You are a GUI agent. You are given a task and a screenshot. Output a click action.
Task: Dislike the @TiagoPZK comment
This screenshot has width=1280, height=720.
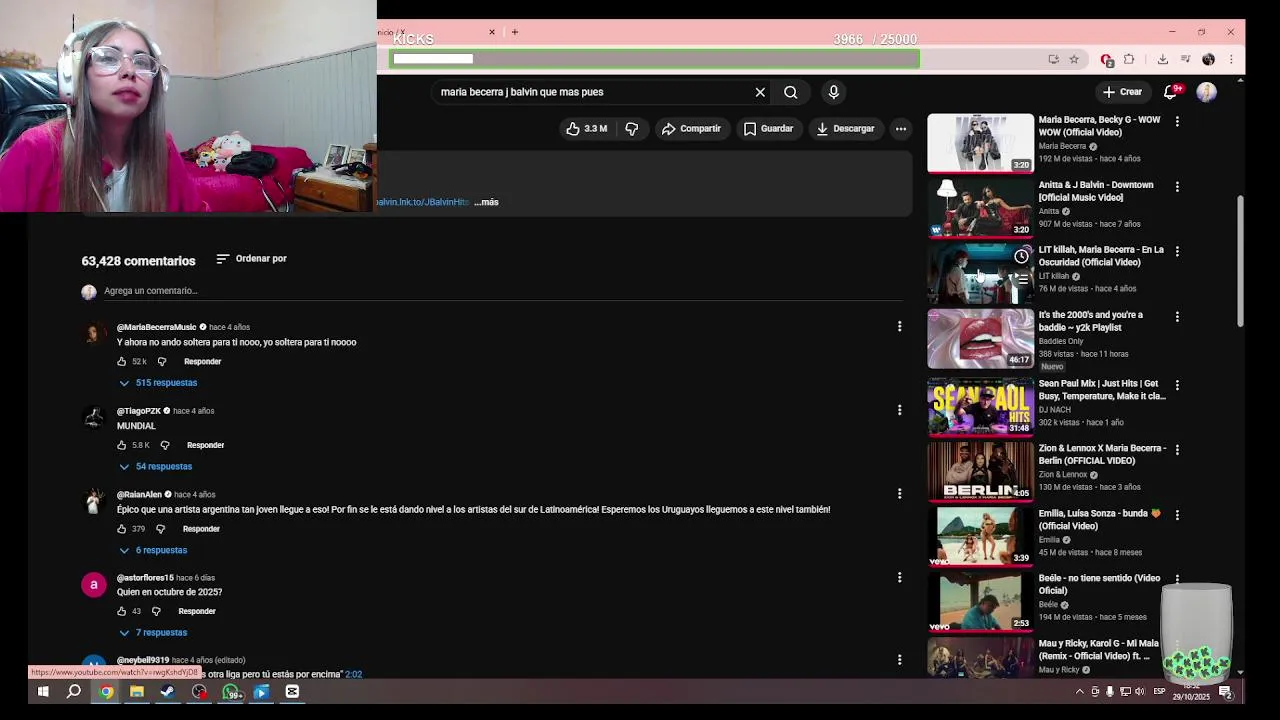tap(165, 445)
